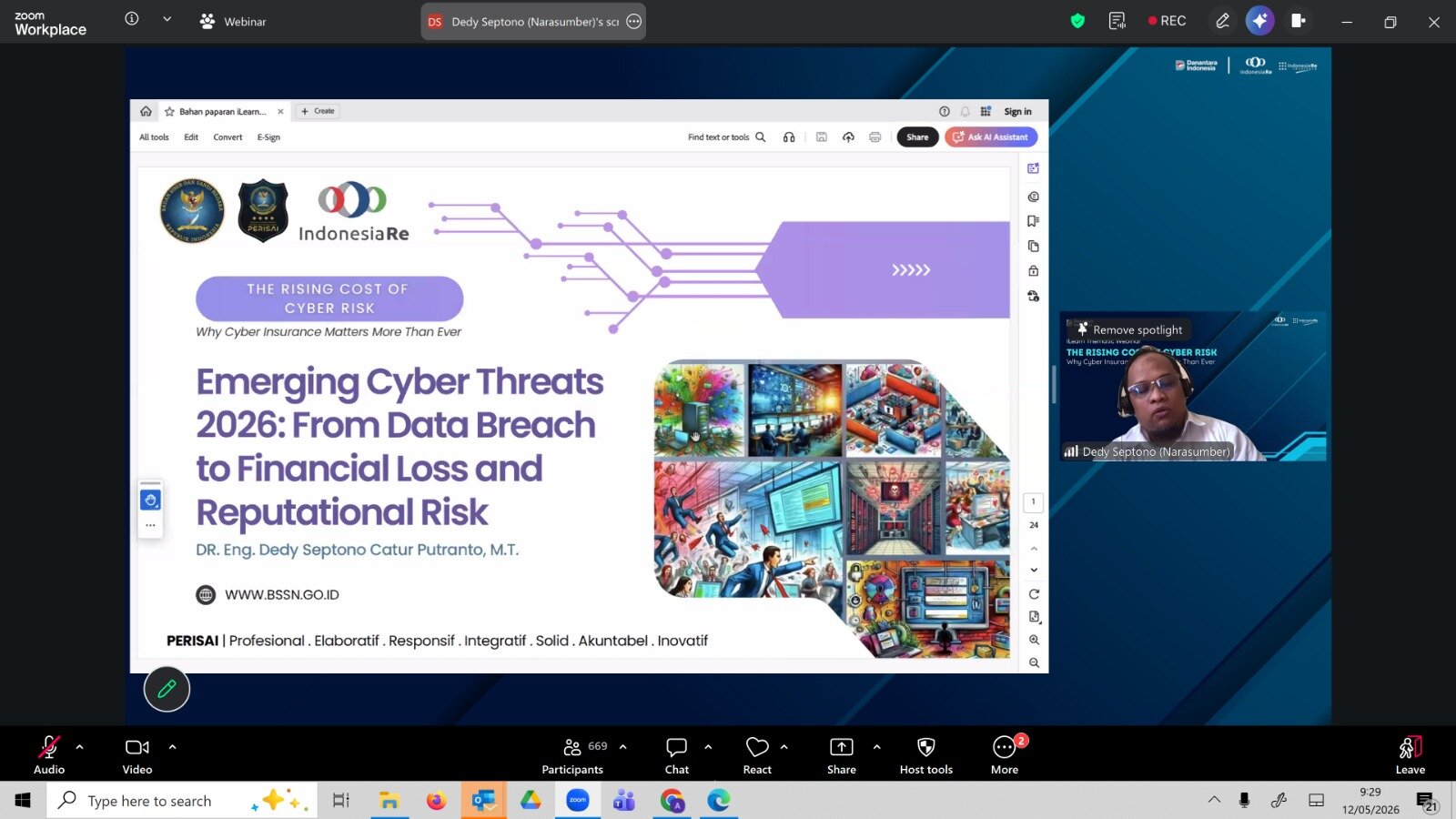The width and height of the screenshot is (1456, 819).
Task: Close the Bahan paparan iLearn tab
Action: tap(280, 112)
